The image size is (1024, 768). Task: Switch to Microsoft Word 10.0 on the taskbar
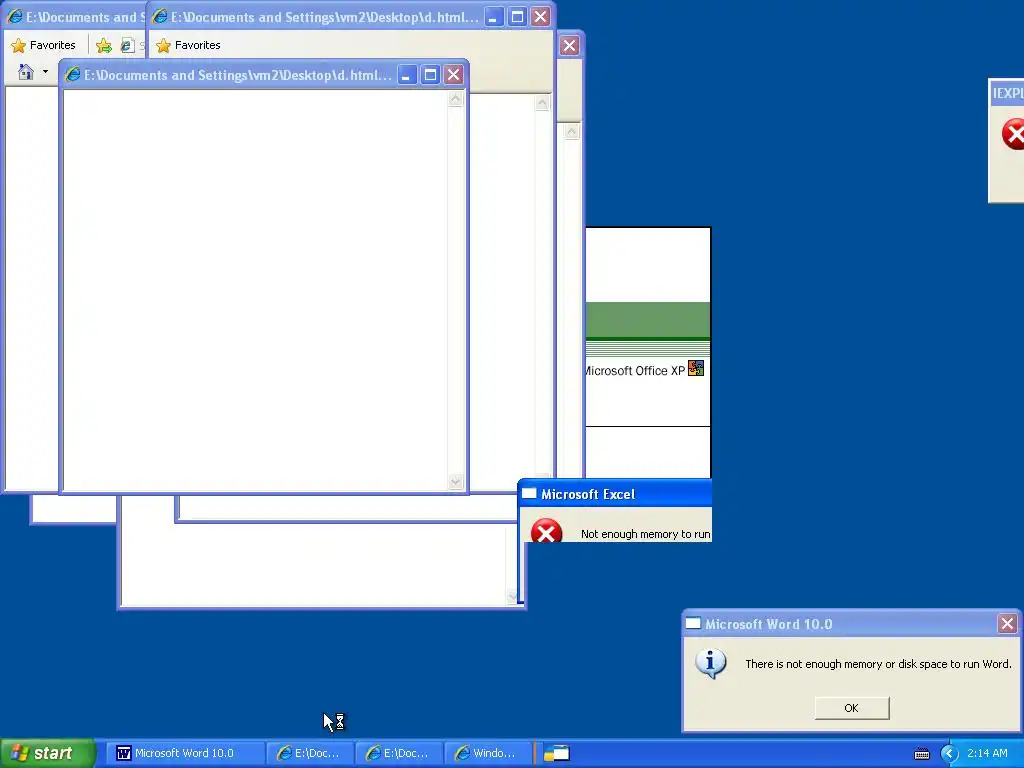185,753
